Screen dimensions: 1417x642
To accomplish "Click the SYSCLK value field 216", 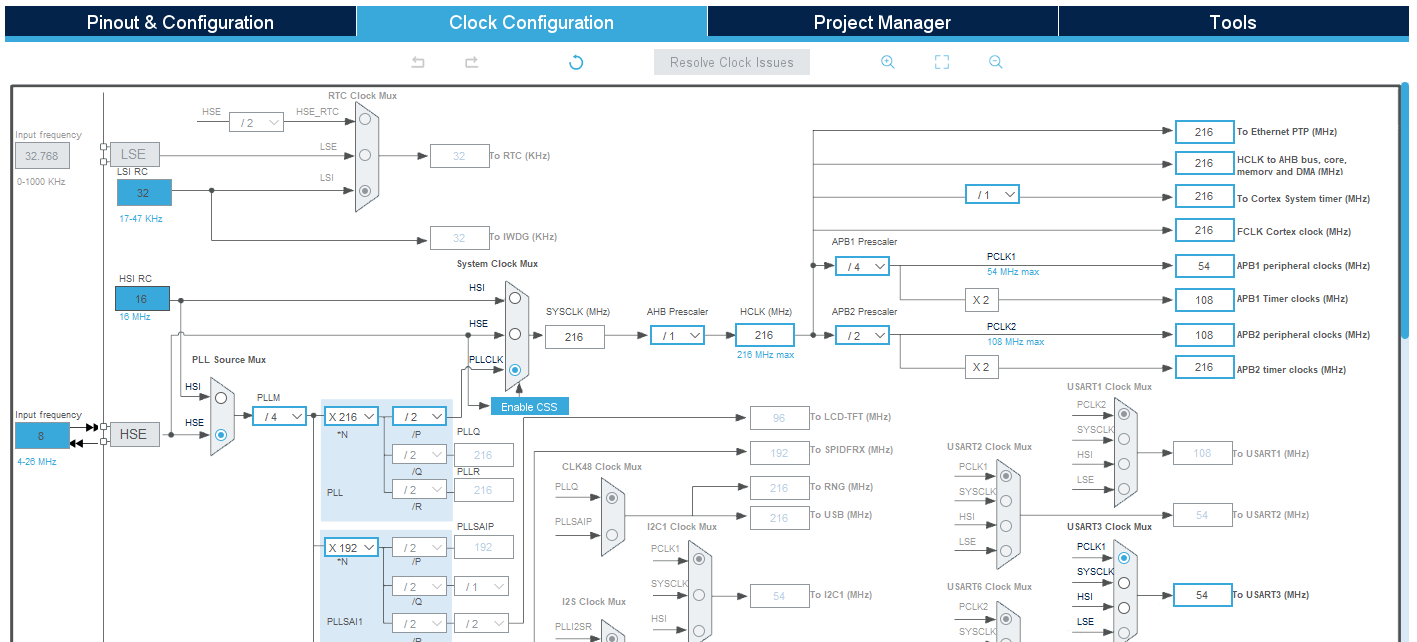I will 574,336.
